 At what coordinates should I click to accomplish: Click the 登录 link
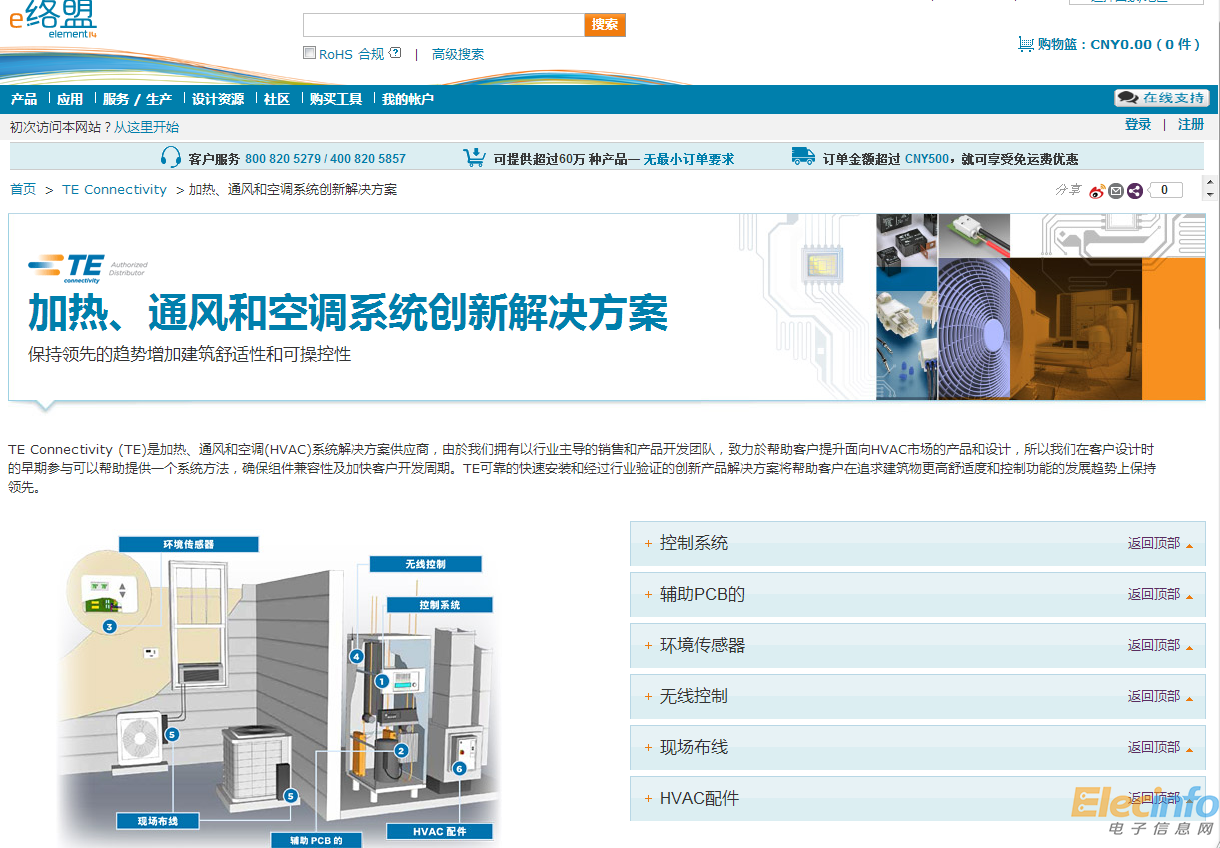(1138, 125)
